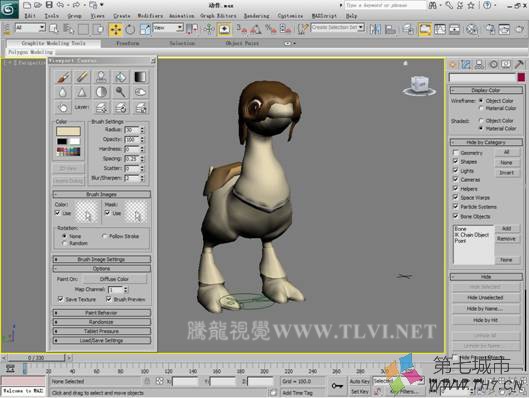Select the Fill bucket tool
This screenshot has width=529, height=398.
pyautogui.click(x=120, y=77)
